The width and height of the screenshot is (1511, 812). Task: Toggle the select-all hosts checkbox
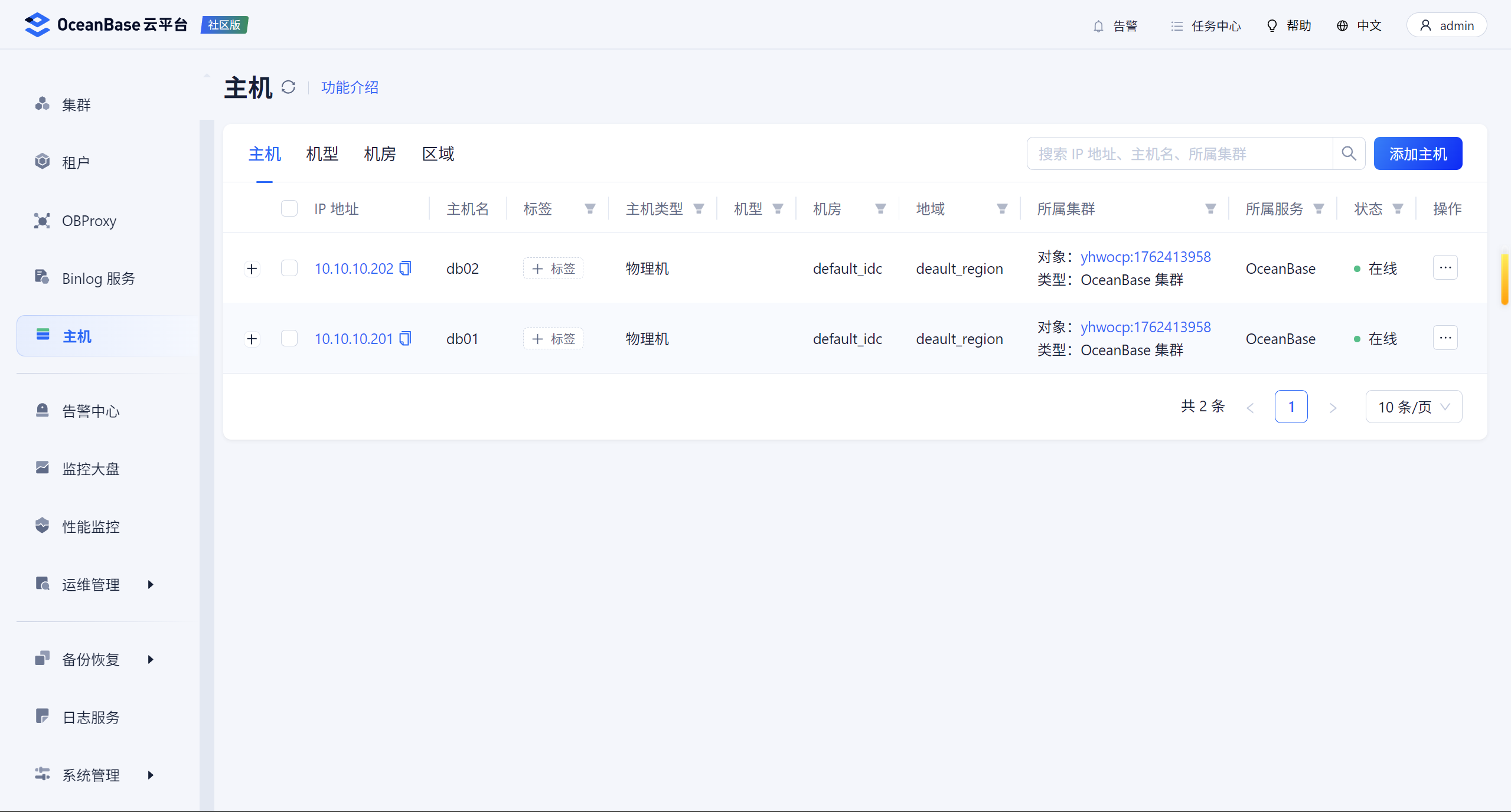pyautogui.click(x=289, y=209)
